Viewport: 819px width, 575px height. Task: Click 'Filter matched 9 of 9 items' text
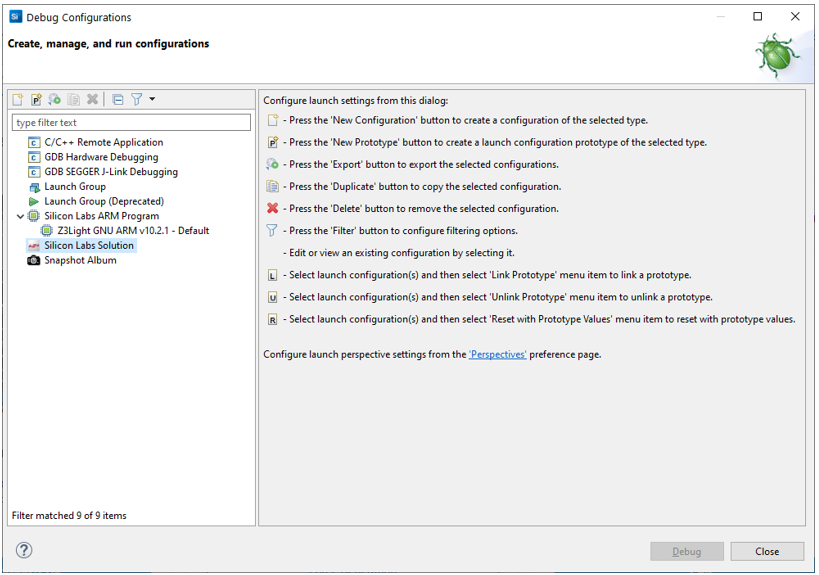point(69,516)
